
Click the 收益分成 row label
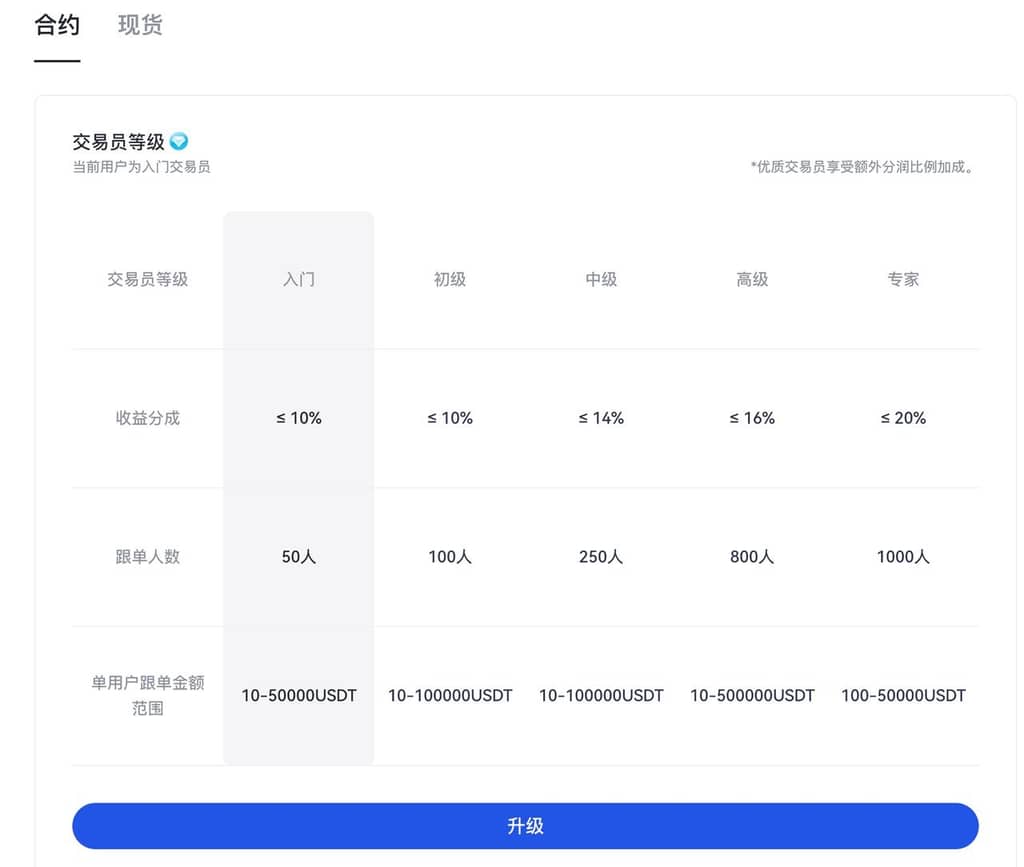click(x=148, y=418)
